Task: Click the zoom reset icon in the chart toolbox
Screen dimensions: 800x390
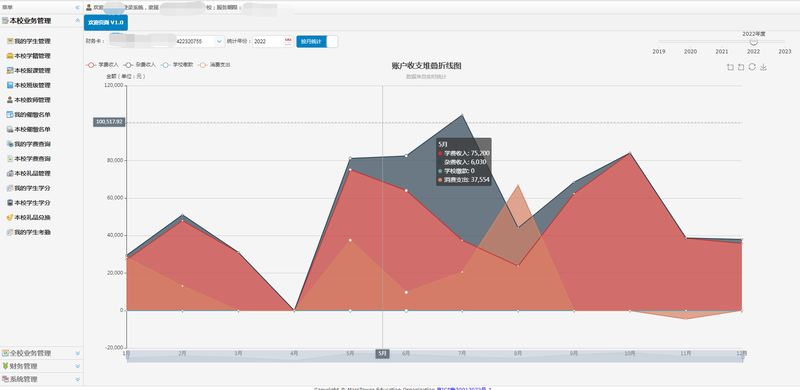Action: click(x=741, y=67)
